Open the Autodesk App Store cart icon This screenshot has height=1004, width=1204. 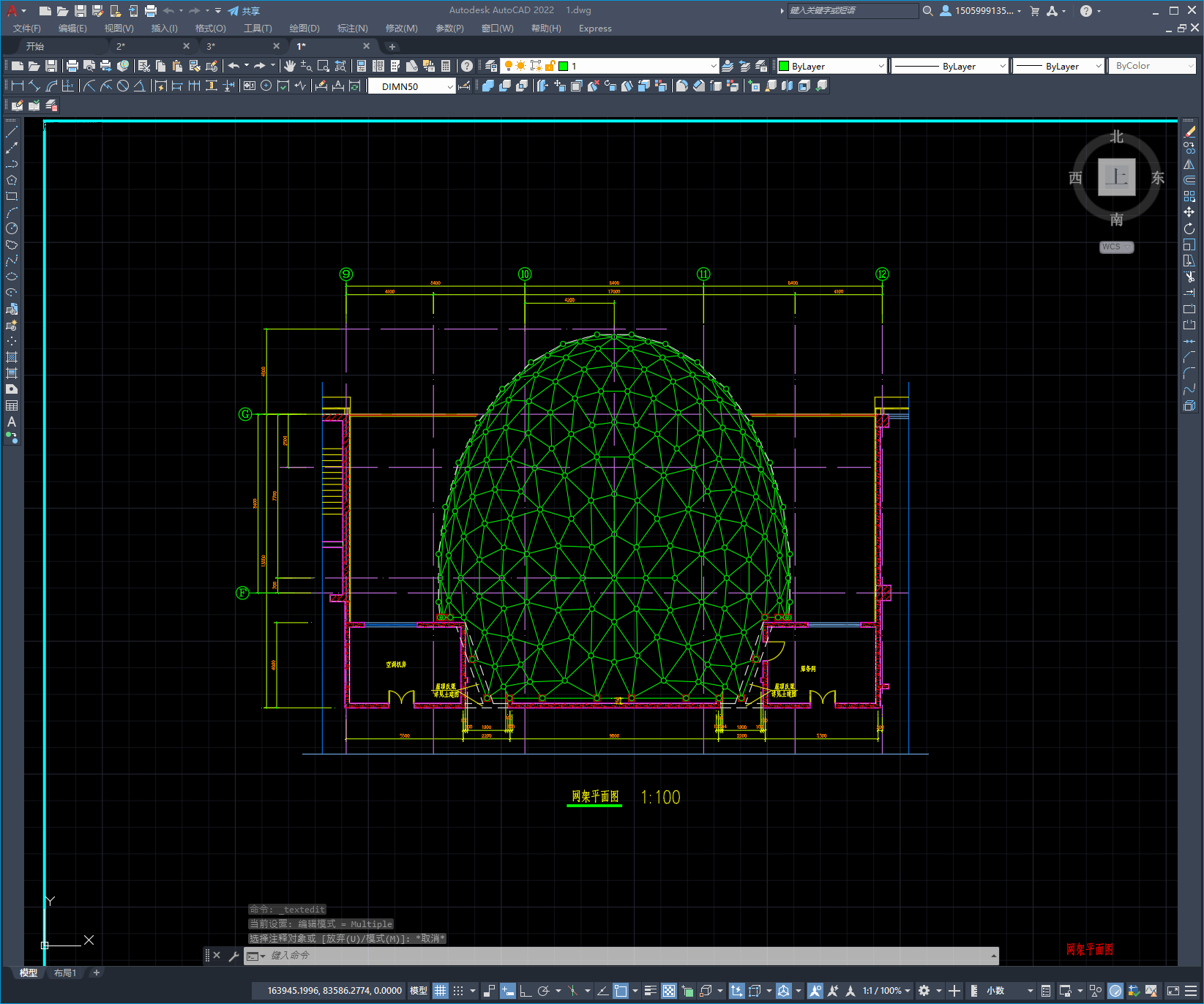tap(1035, 11)
